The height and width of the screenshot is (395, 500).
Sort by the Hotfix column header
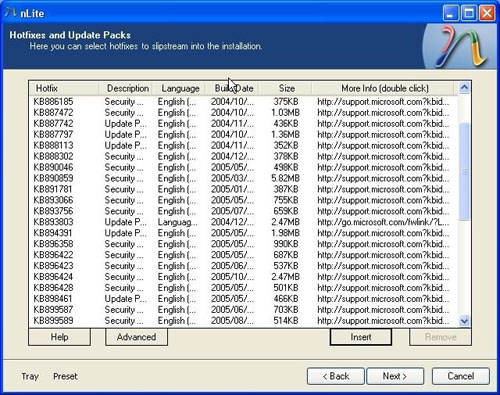tap(64, 88)
